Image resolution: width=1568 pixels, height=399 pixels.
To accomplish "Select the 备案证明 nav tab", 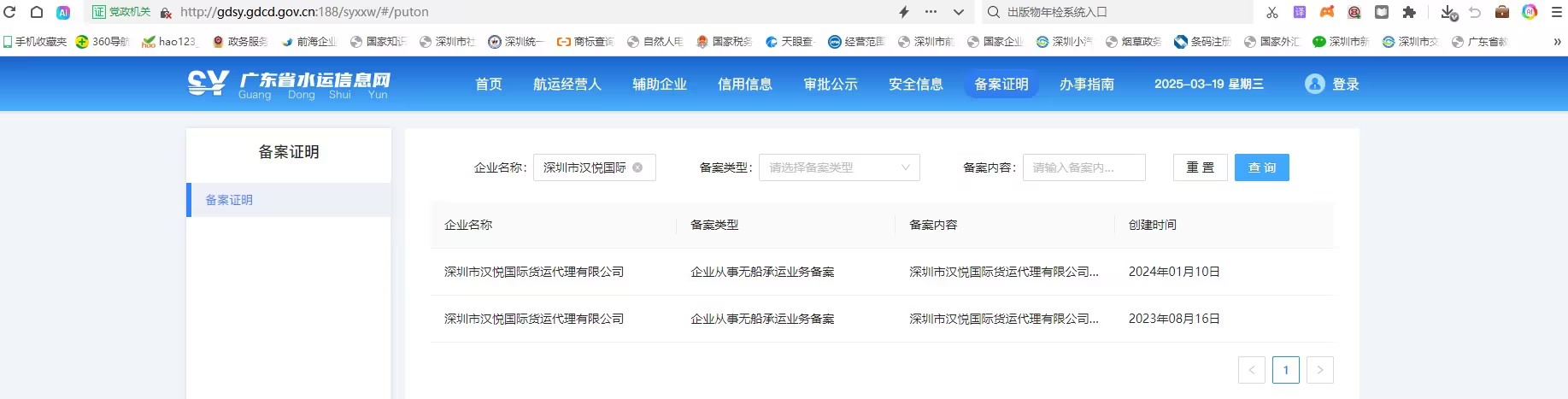I will coord(1001,84).
